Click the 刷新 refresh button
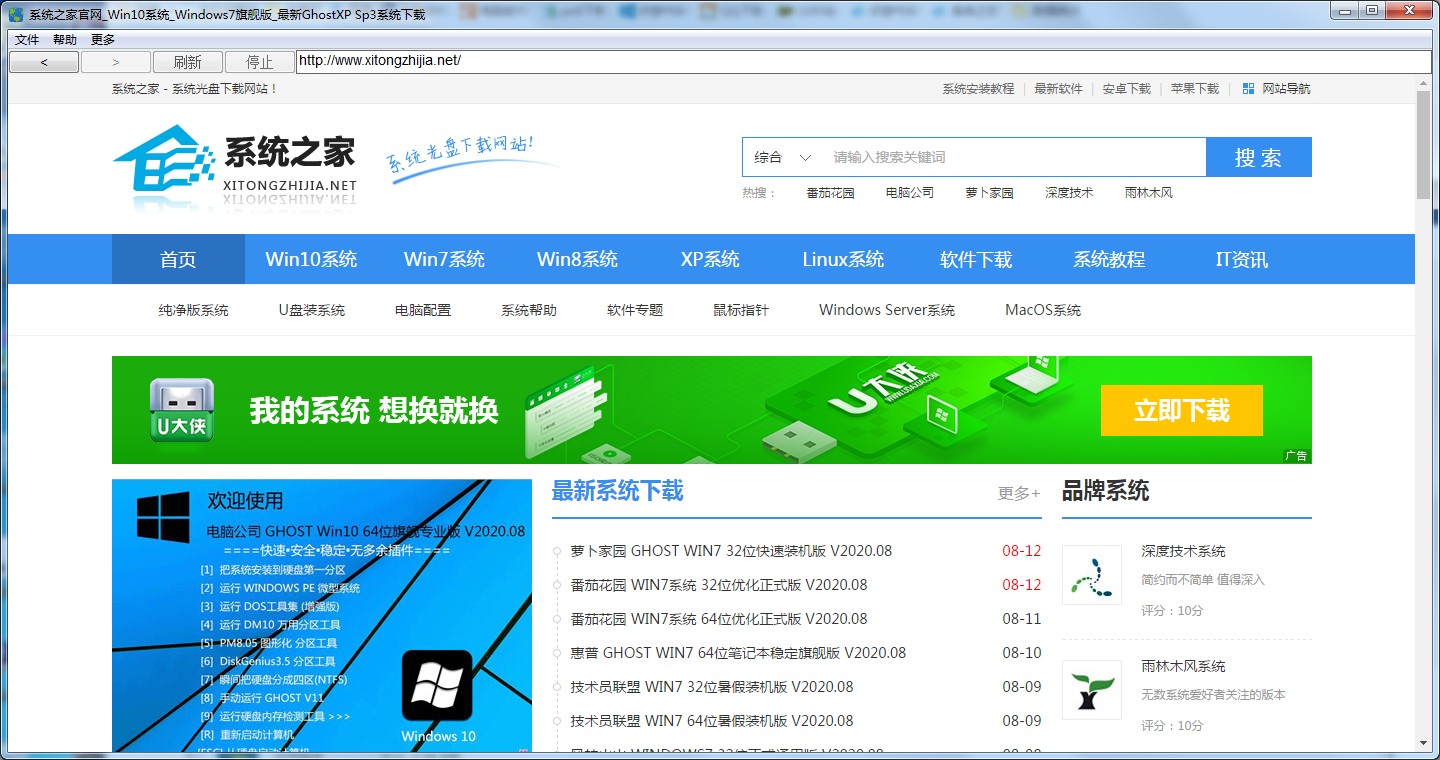 (x=187, y=62)
